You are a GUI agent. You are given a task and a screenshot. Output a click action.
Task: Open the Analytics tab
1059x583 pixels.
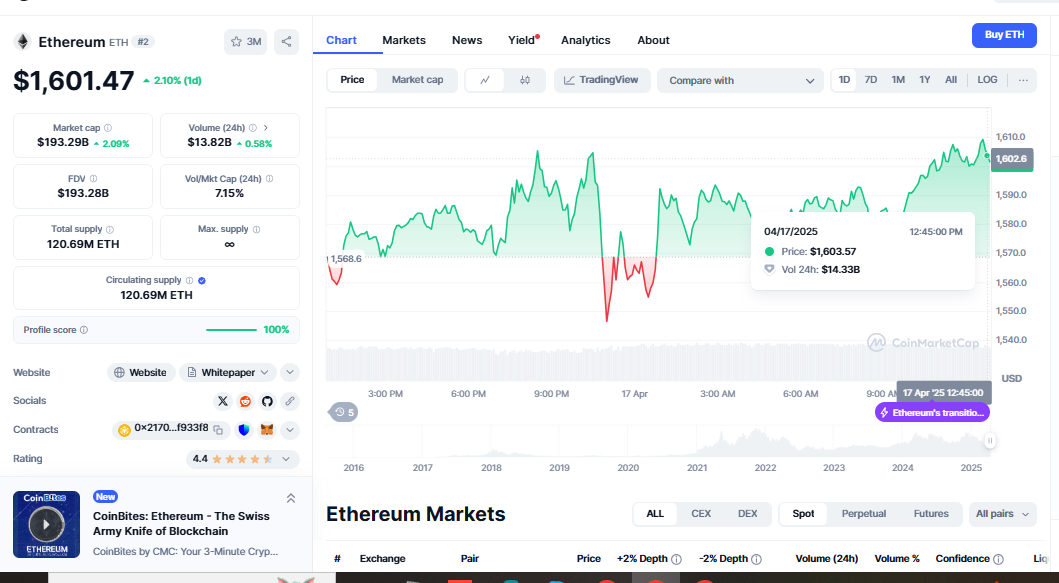pyautogui.click(x=586, y=41)
